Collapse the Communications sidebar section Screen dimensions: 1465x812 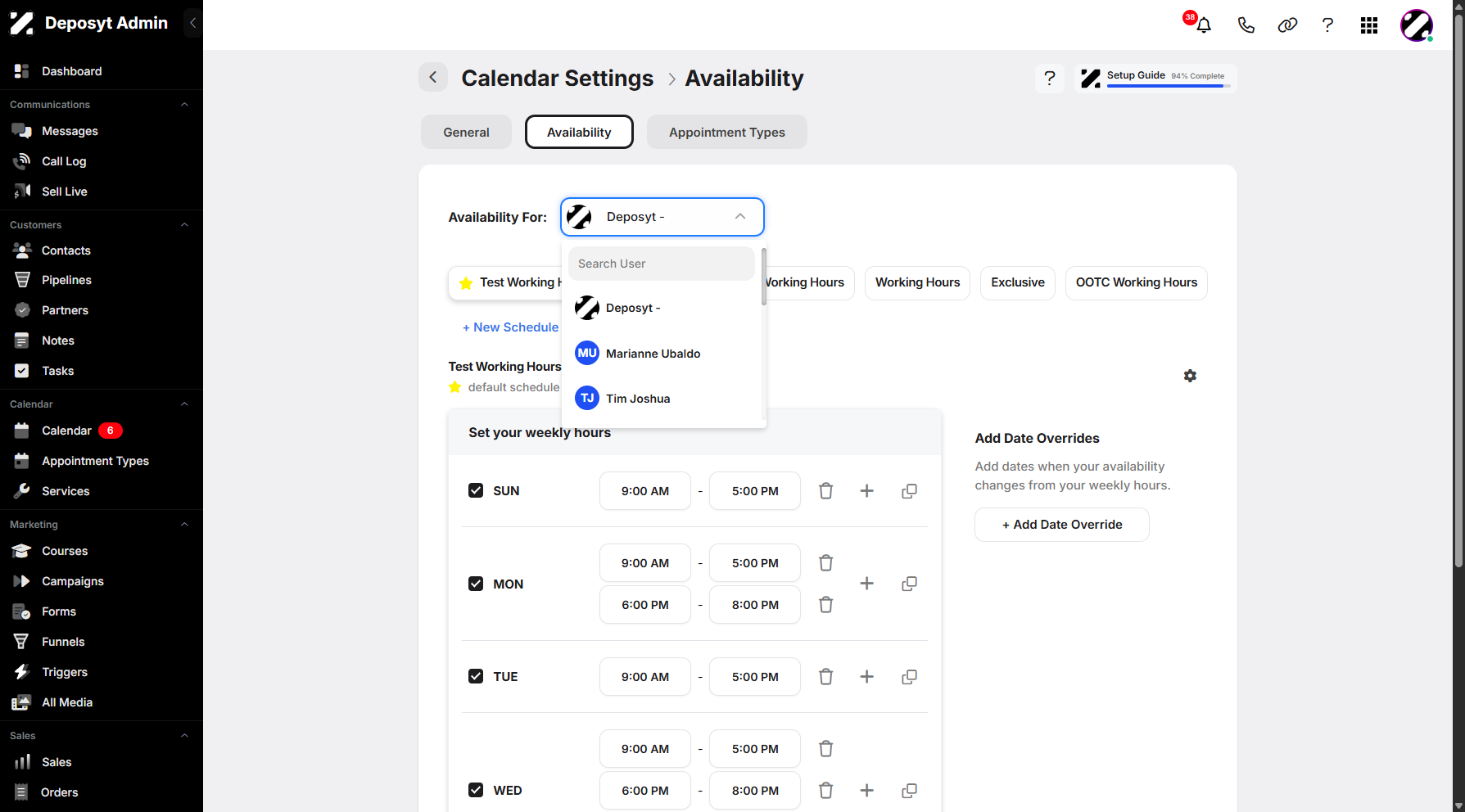click(184, 105)
